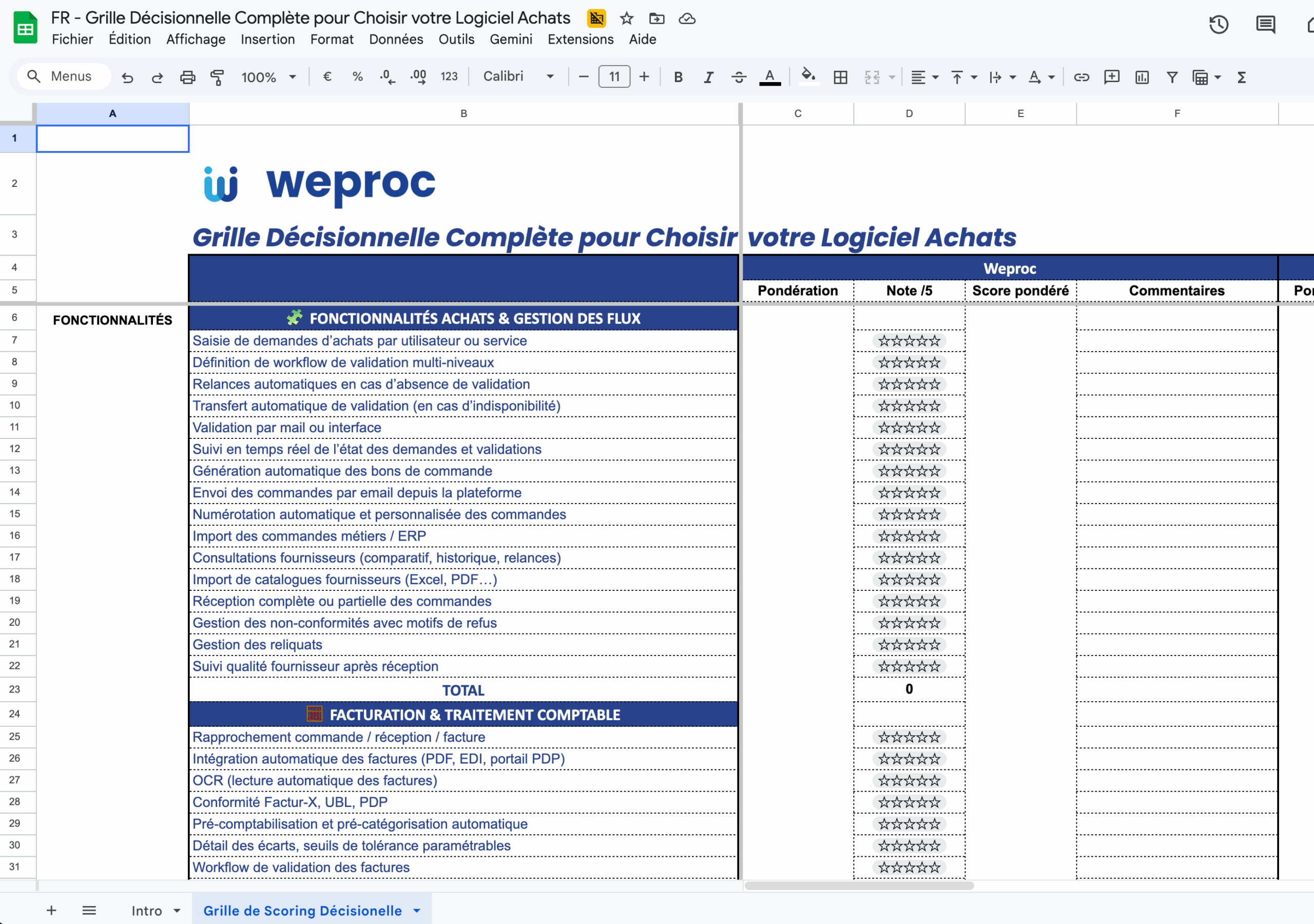
Task: Insert a chart
Action: (1142, 76)
